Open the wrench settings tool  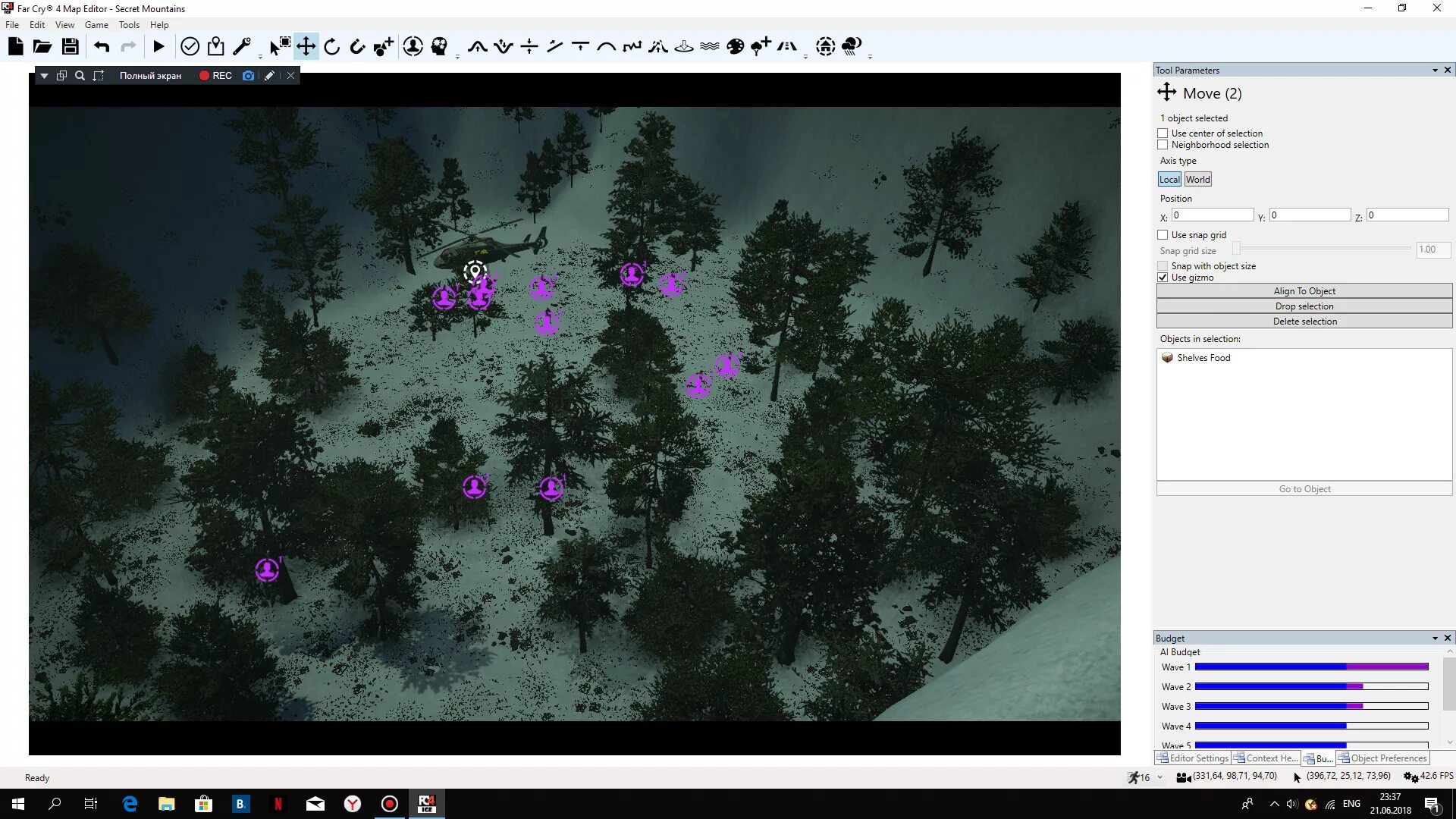pos(242,47)
